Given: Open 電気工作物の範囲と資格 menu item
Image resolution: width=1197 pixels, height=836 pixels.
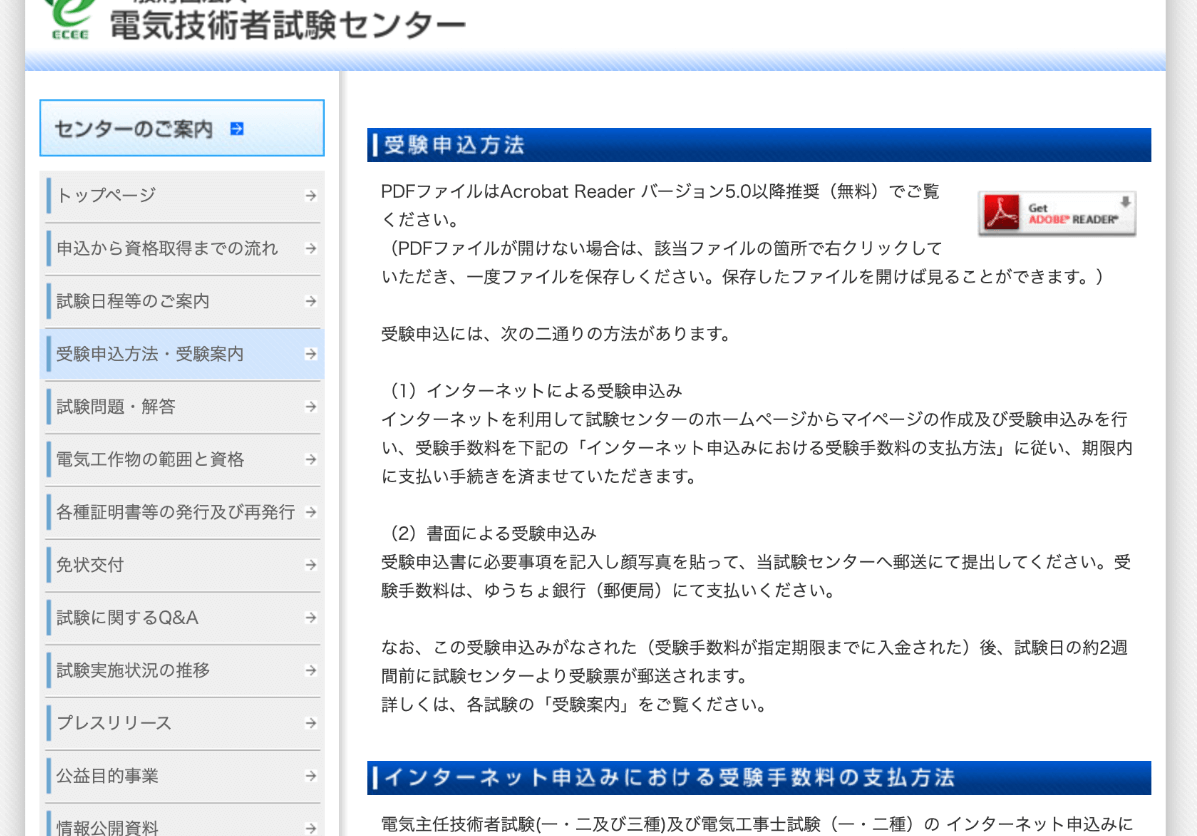Looking at the screenshot, I should tap(183, 459).
